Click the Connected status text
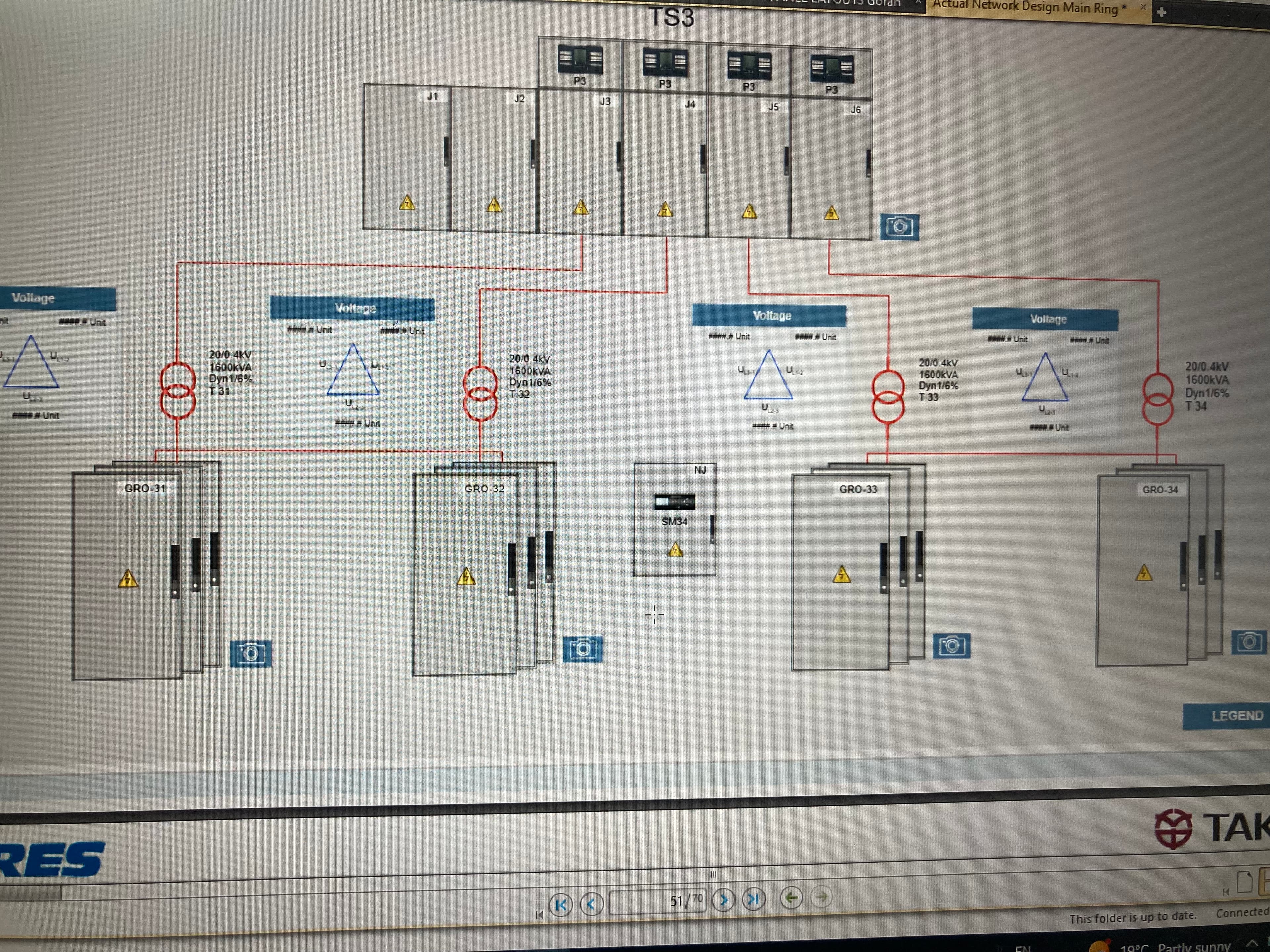 click(x=1243, y=912)
